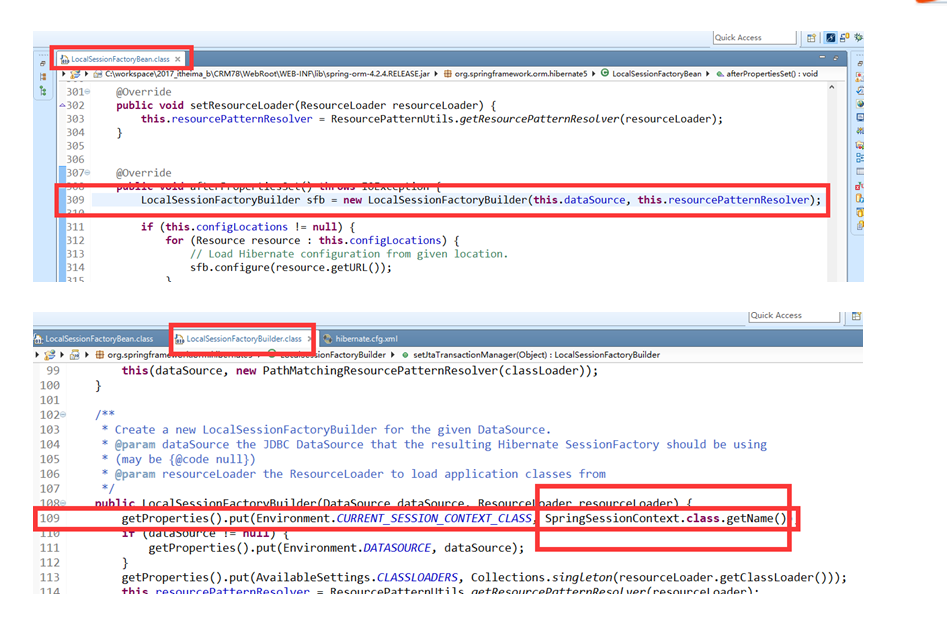The width and height of the screenshot is (947, 619).
Task: Click the hierarchy icon in top left sidebar
Action: 42,91
